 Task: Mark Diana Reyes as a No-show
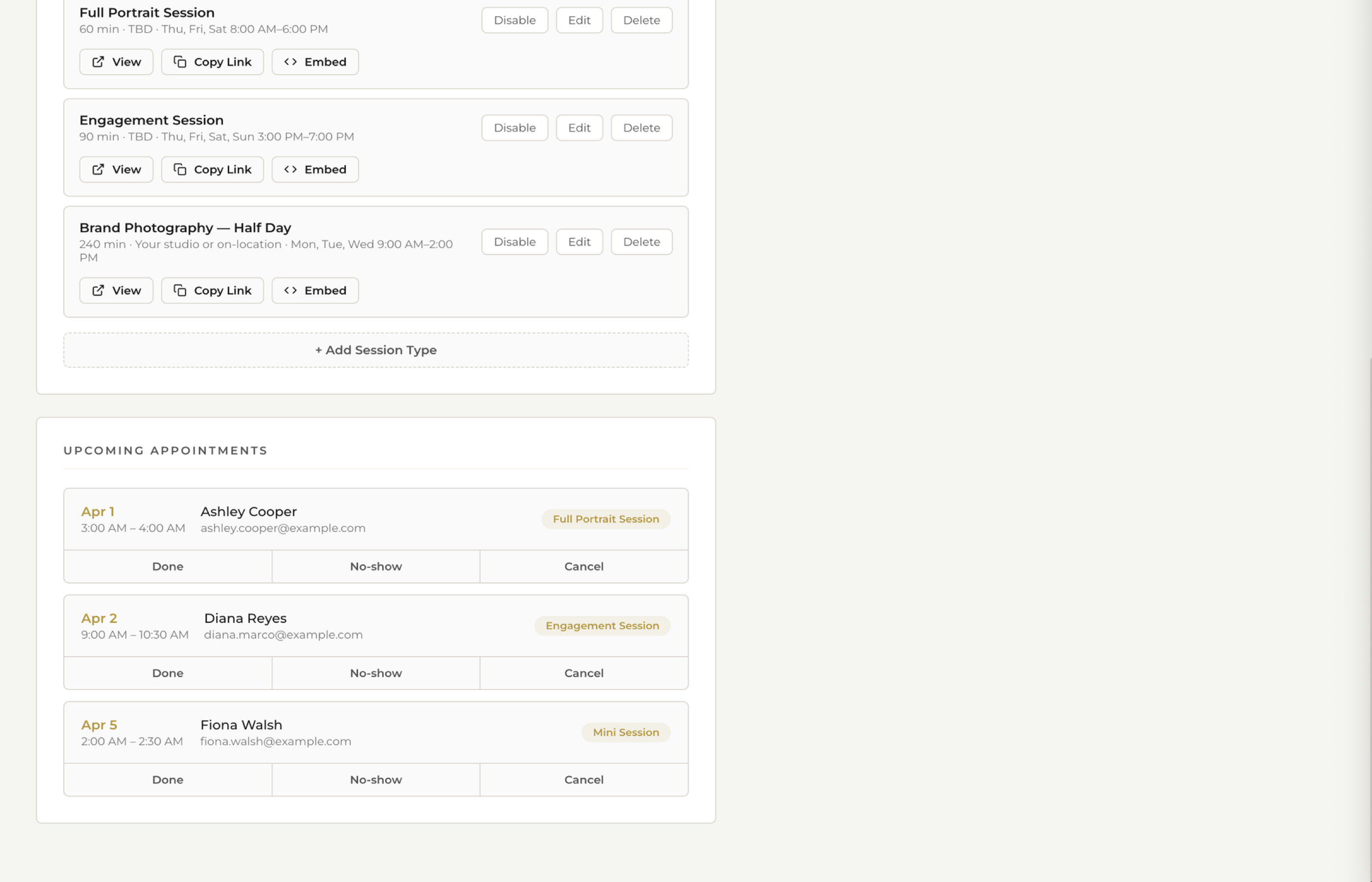tap(376, 673)
